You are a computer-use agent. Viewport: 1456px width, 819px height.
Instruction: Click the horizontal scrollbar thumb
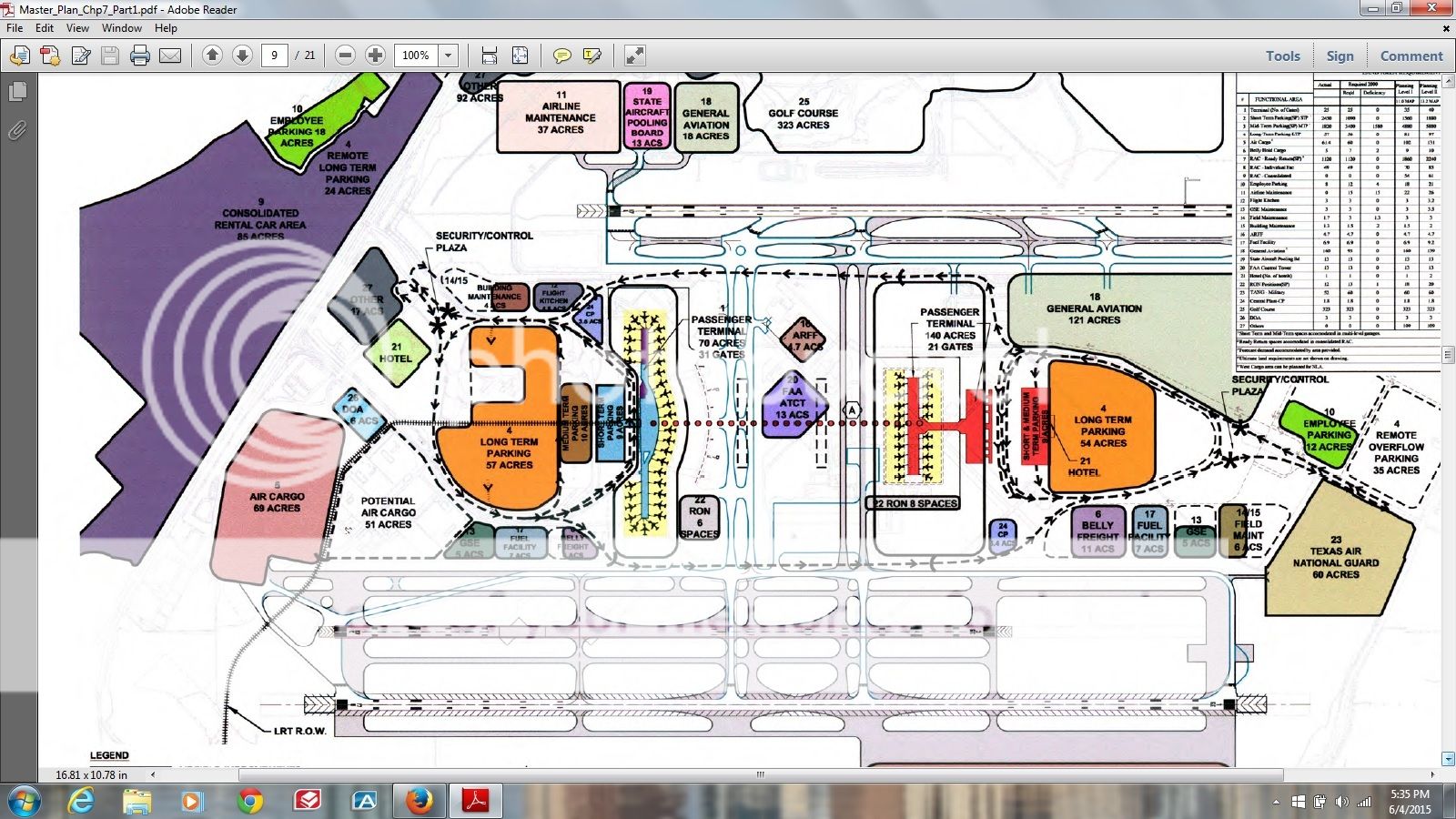tap(760, 775)
